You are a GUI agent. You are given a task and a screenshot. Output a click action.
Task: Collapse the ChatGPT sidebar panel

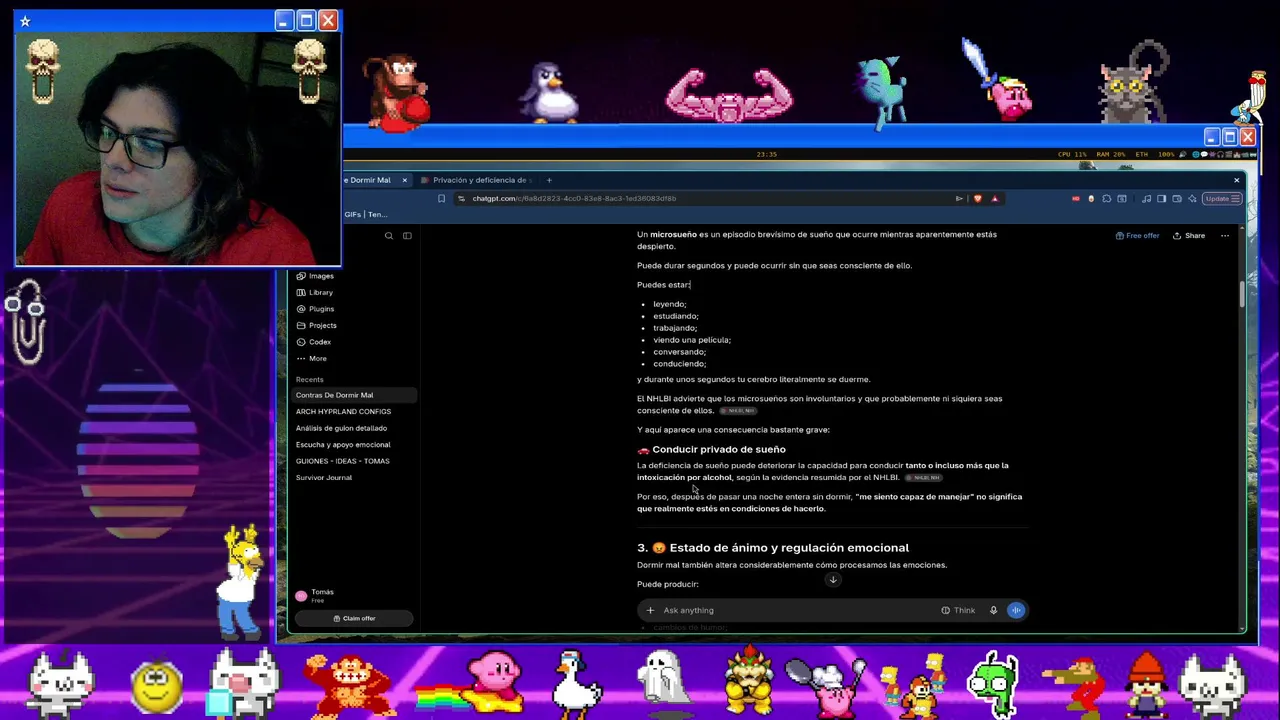[x=407, y=236]
